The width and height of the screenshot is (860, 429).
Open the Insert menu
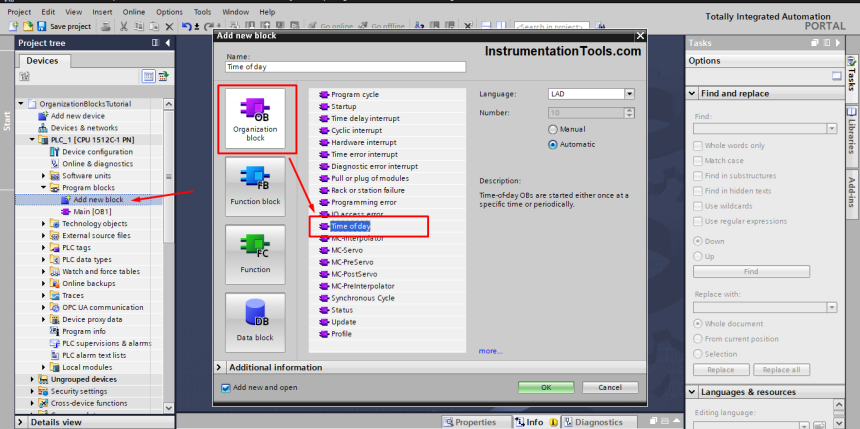pyautogui.click(x=103, y=12)
